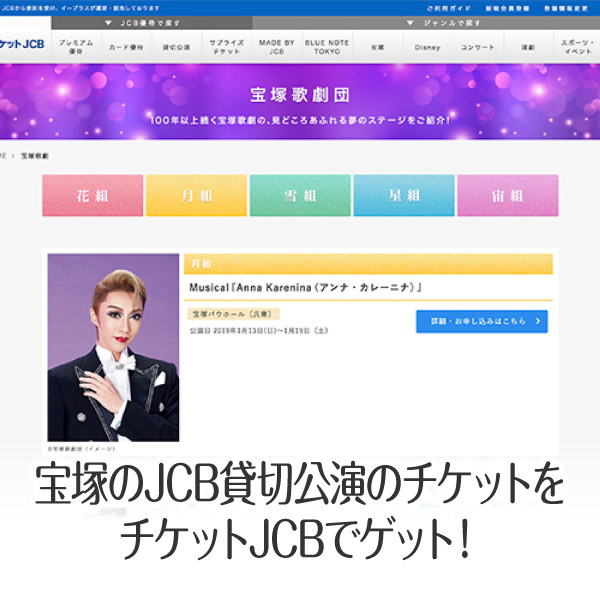Select the 演劇 menu item

pyautogui.click(x=528, y=47)
